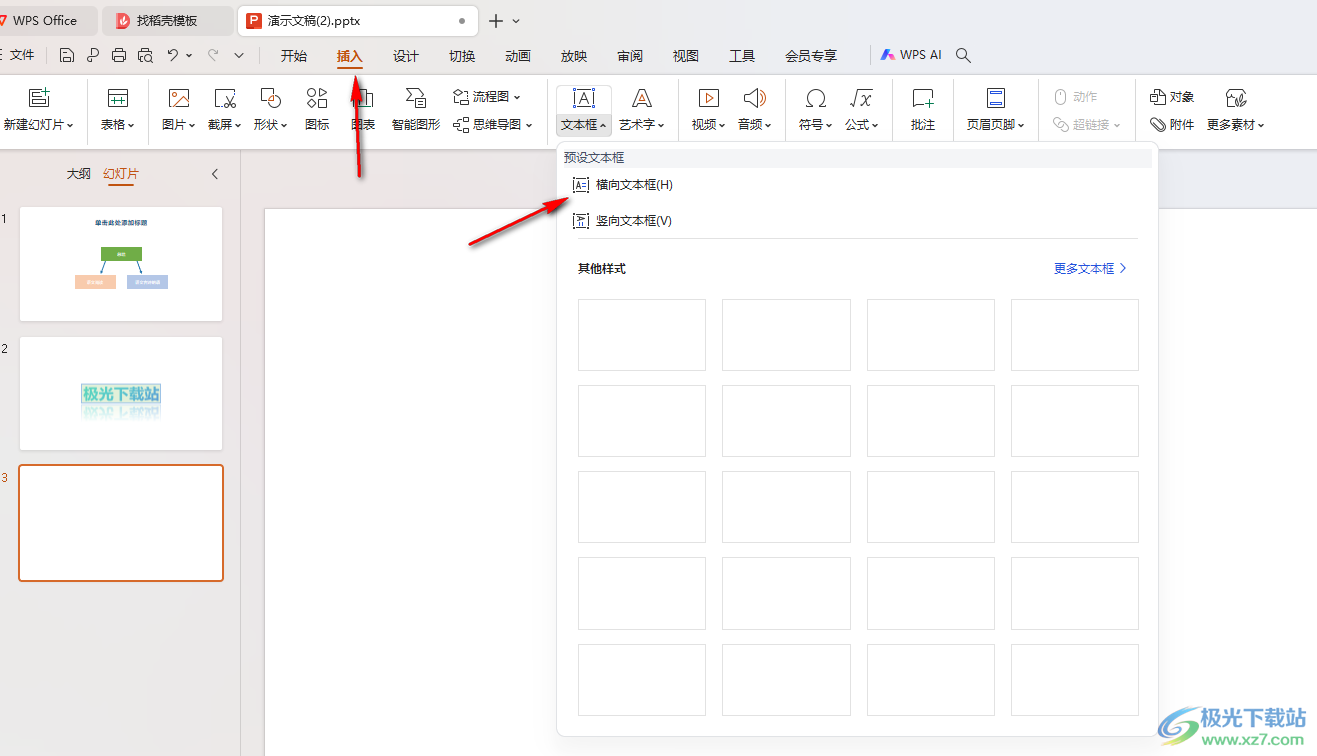Switch to the 找稻壳模板 tab

coord(168,21)
